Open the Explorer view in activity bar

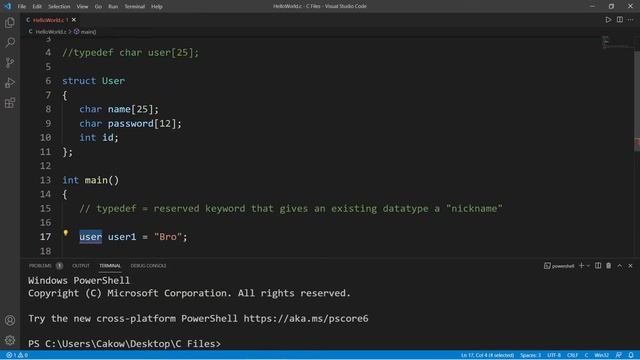click(10, 22)
